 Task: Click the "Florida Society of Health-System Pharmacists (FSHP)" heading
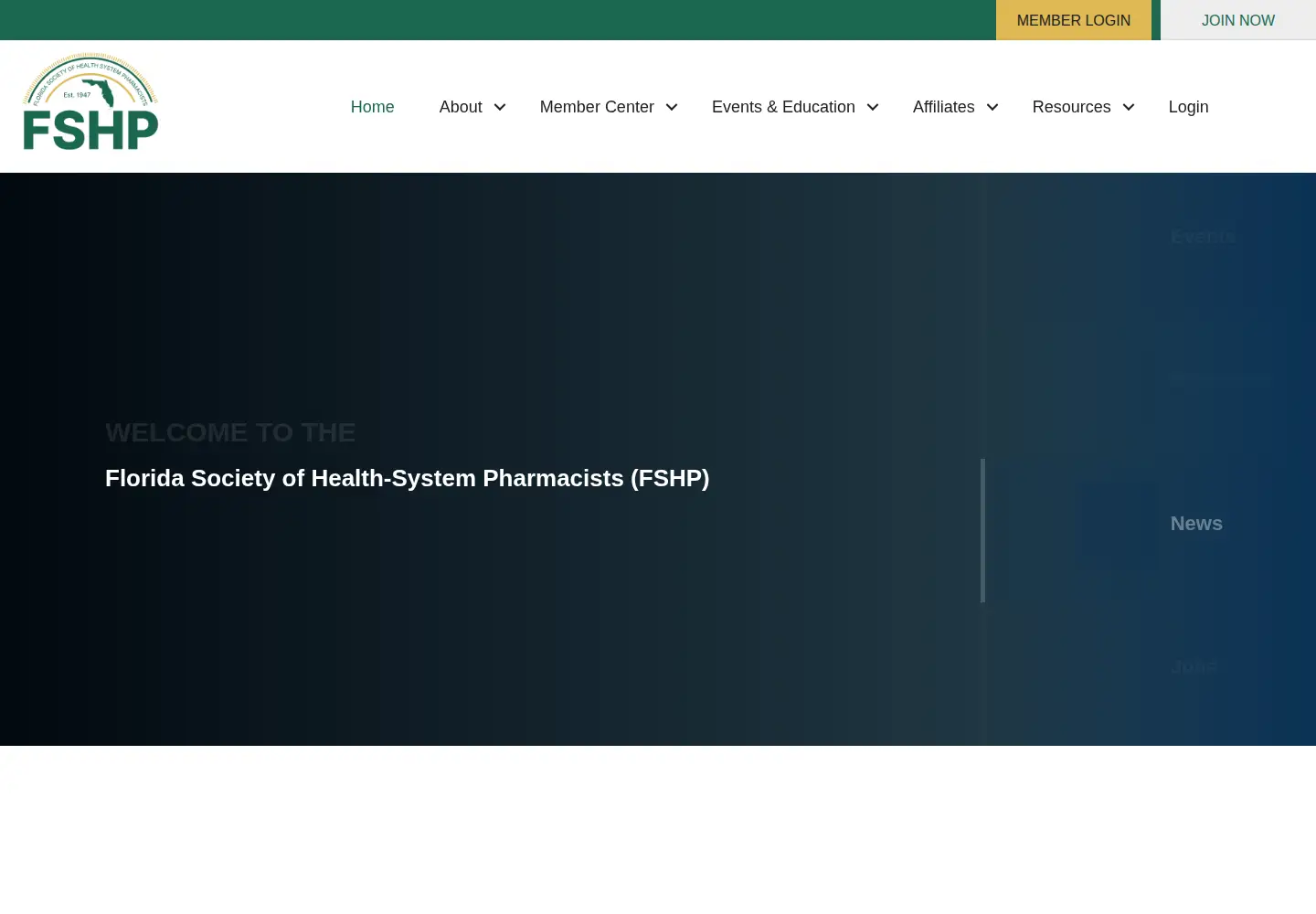tap(408, 478)
